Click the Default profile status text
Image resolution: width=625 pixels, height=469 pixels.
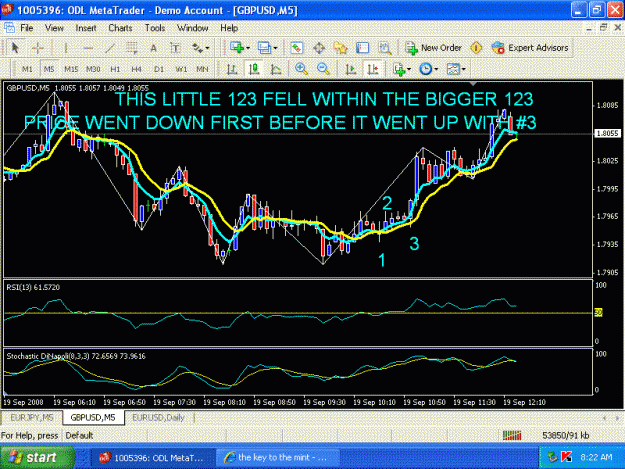click(79, 436)
